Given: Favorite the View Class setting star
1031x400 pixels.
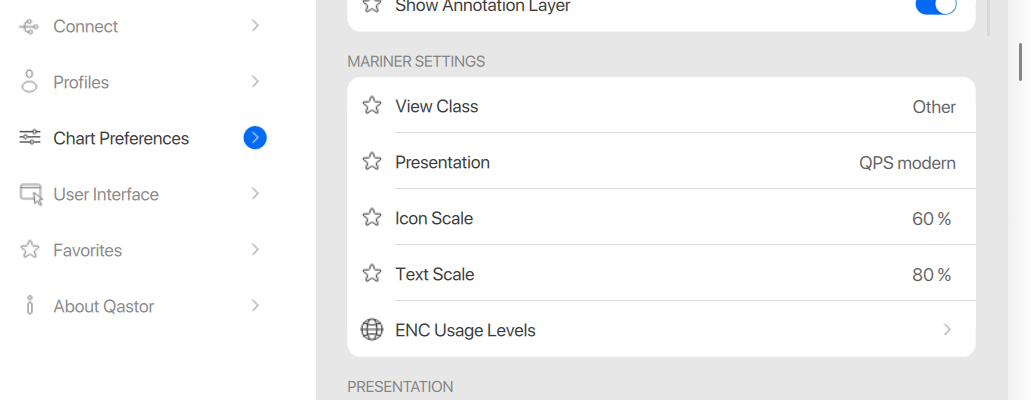Looking at the screenshot, I should (372, 106).
